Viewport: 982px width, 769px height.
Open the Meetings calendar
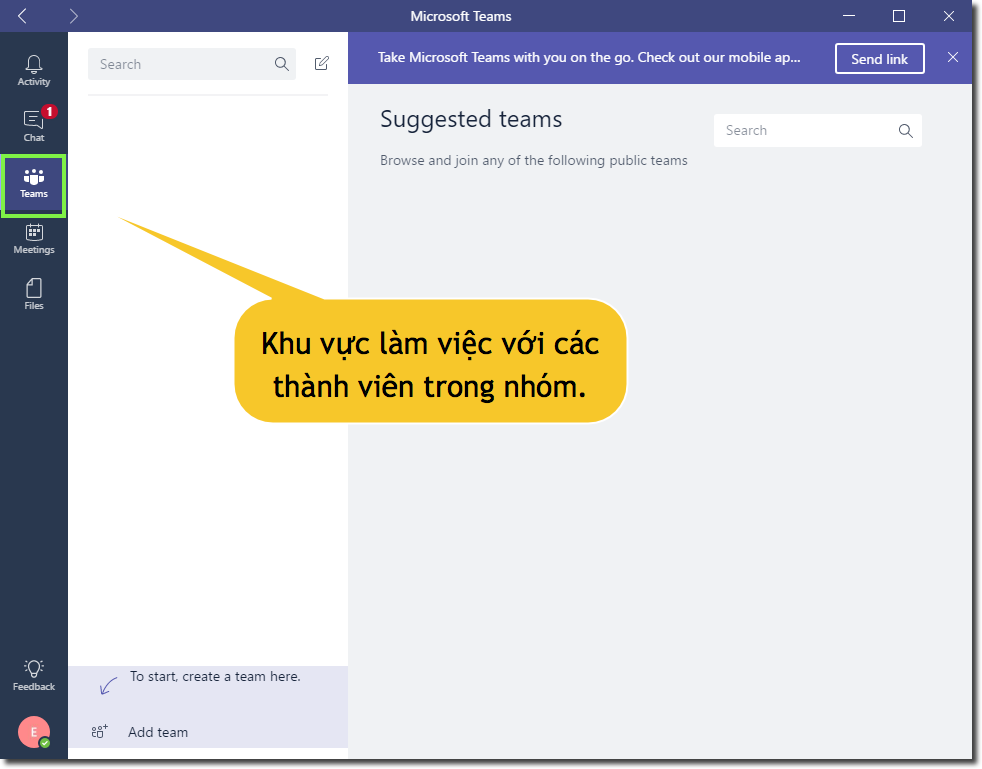point(33,238)
